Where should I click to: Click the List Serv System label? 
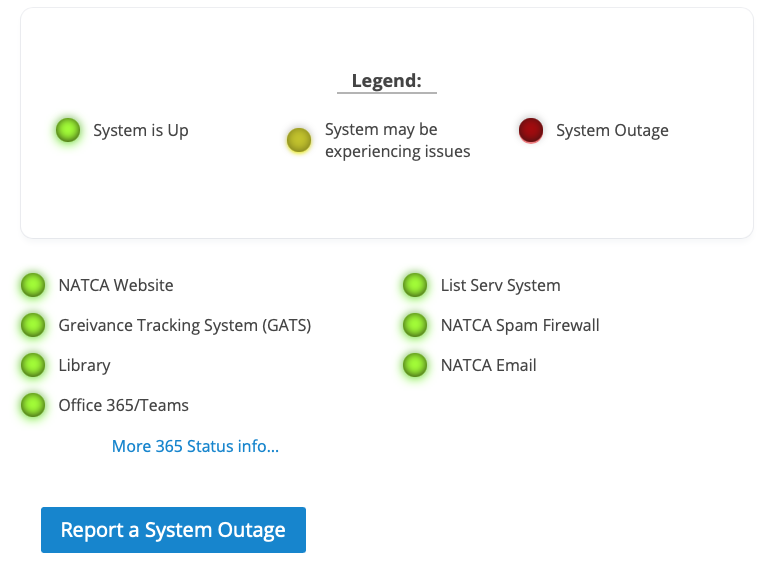(x=500, y=285)
